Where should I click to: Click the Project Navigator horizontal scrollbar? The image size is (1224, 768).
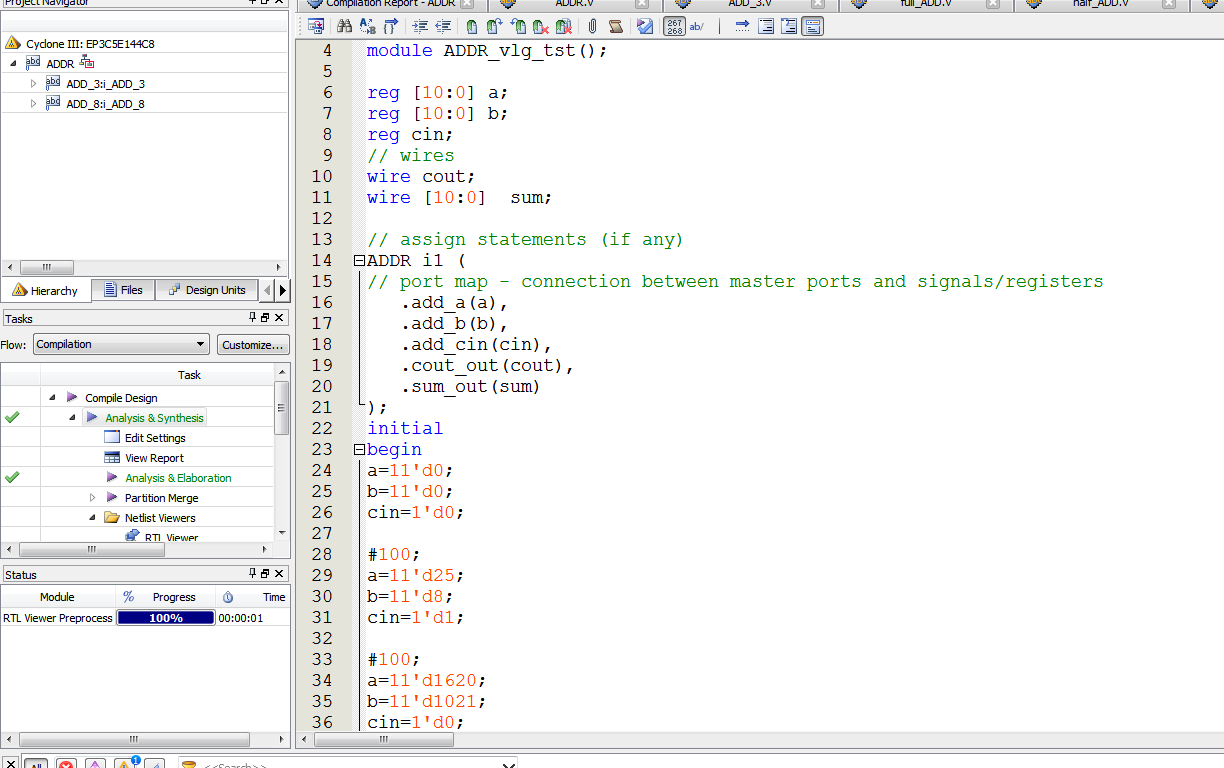145,268
